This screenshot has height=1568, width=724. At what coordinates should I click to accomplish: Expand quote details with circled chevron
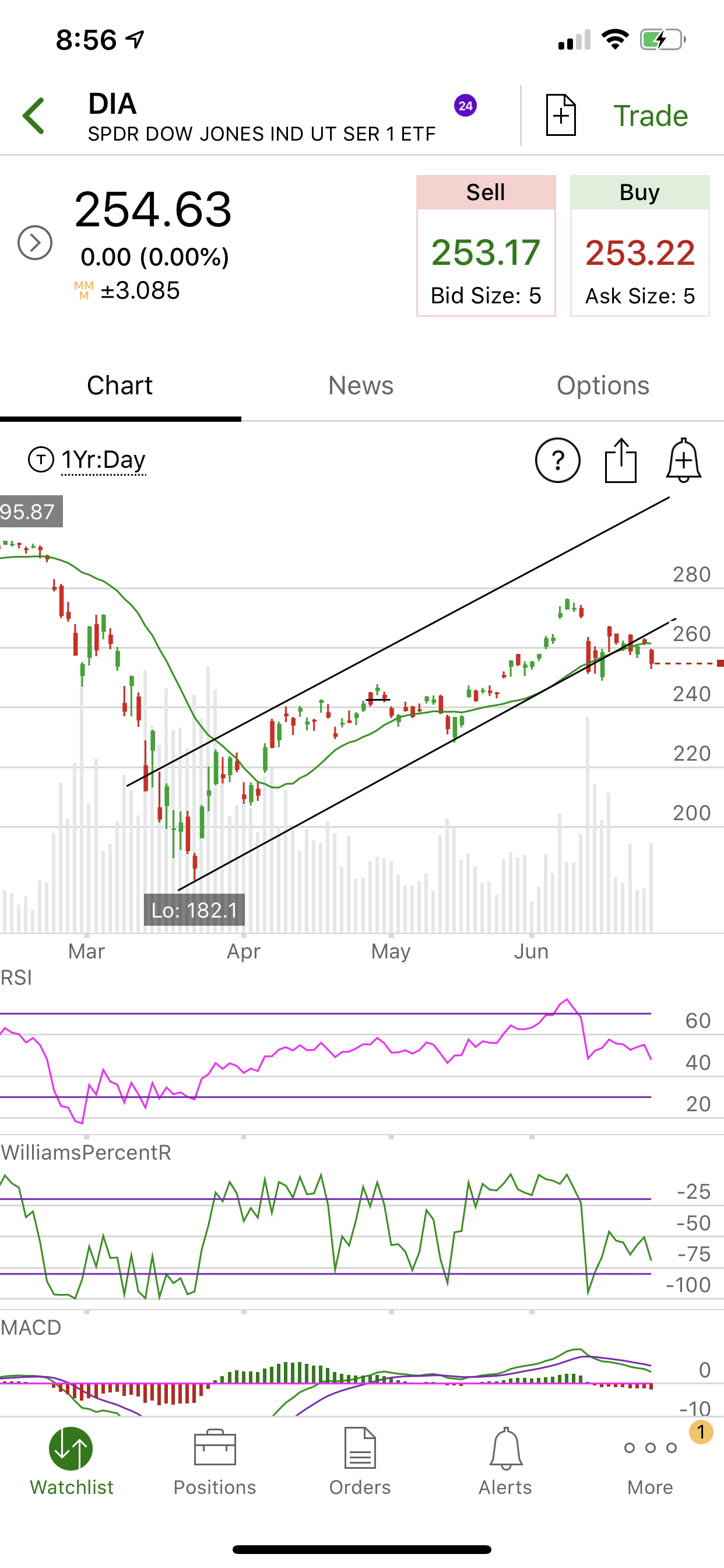coord(34,243)
